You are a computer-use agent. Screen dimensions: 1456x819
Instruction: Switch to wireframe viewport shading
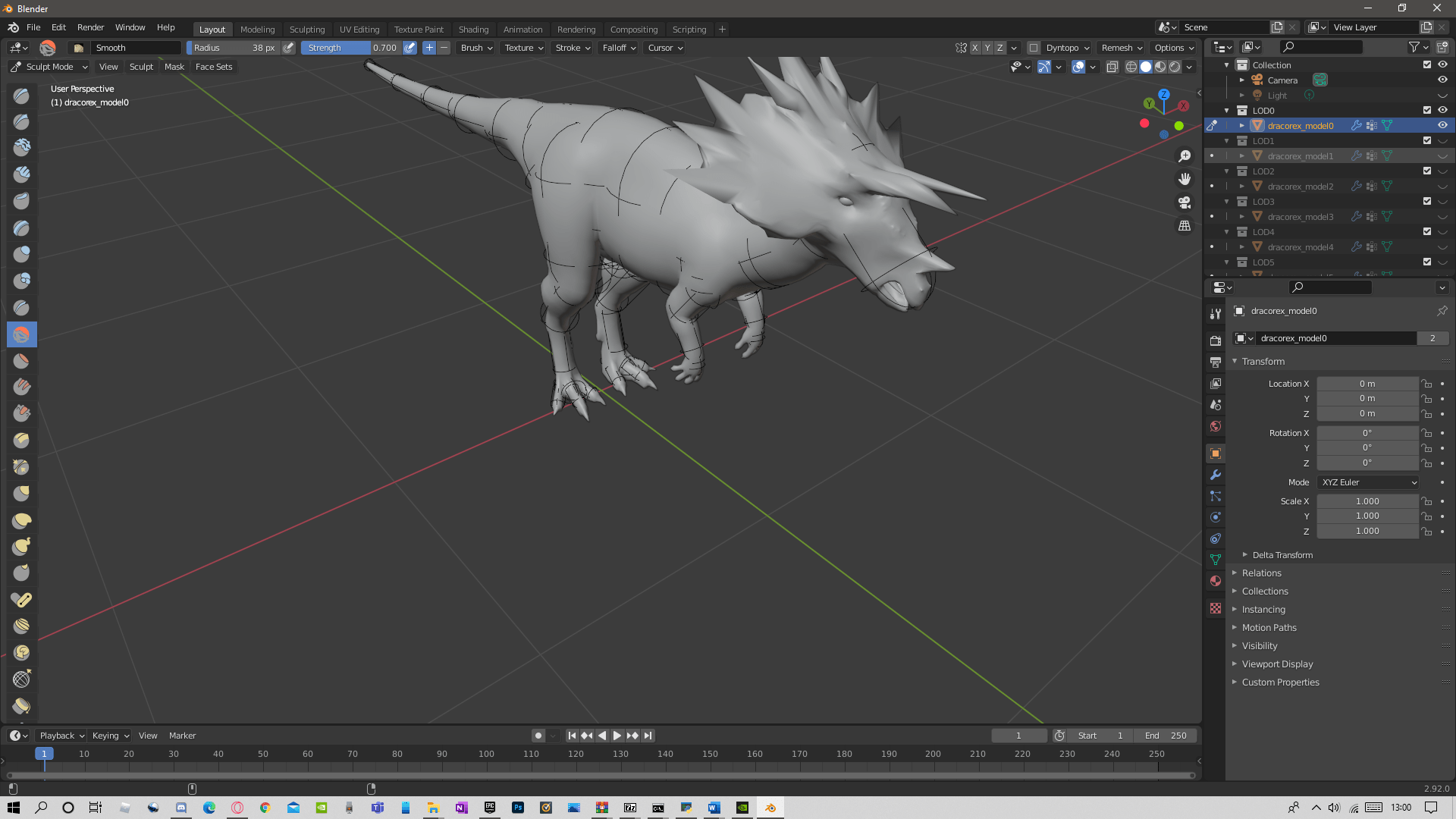pyautogui.click(x=1131, y=67)
